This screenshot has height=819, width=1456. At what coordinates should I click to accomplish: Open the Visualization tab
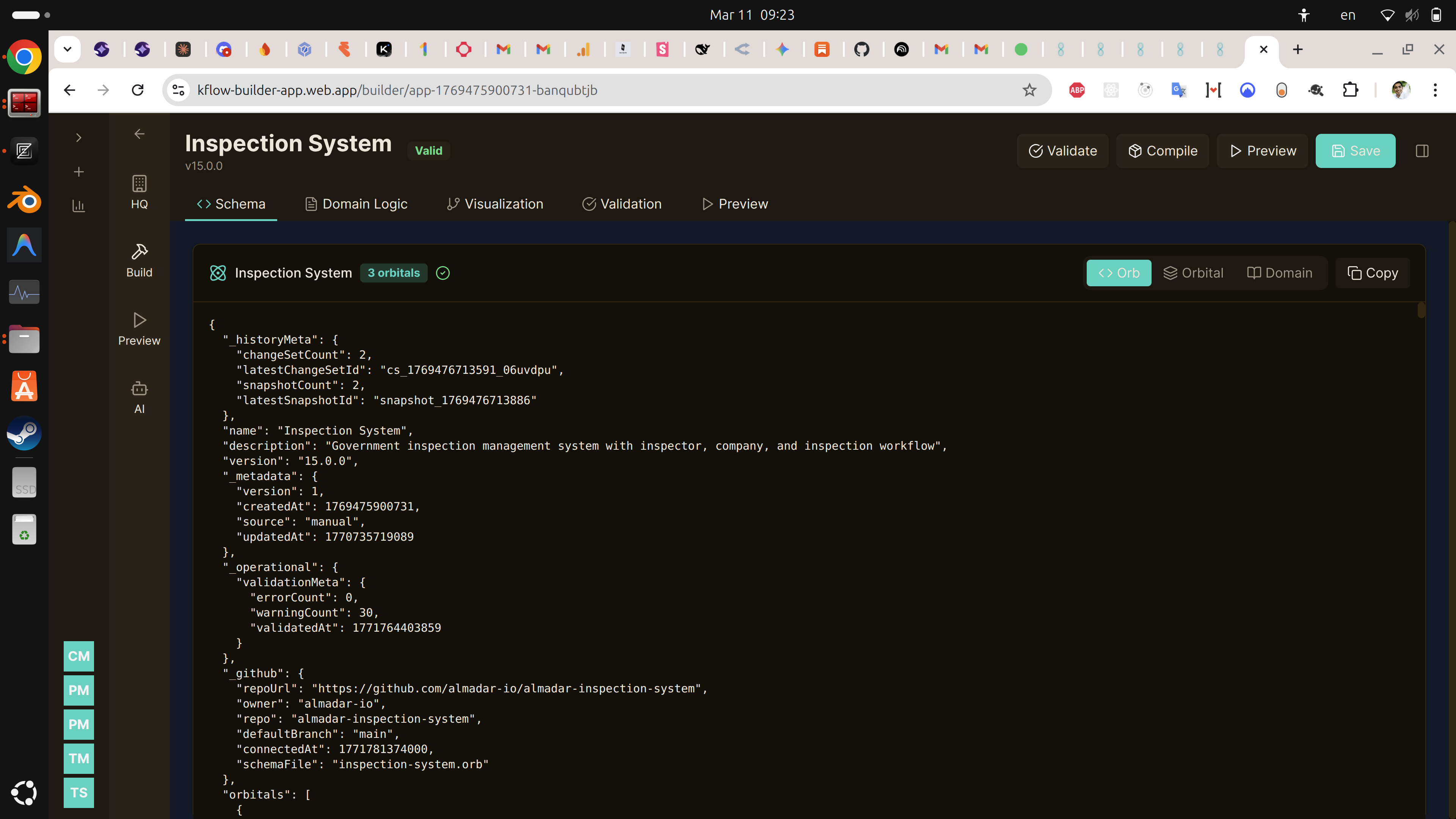pyautogui.click(x=494, y=204)
